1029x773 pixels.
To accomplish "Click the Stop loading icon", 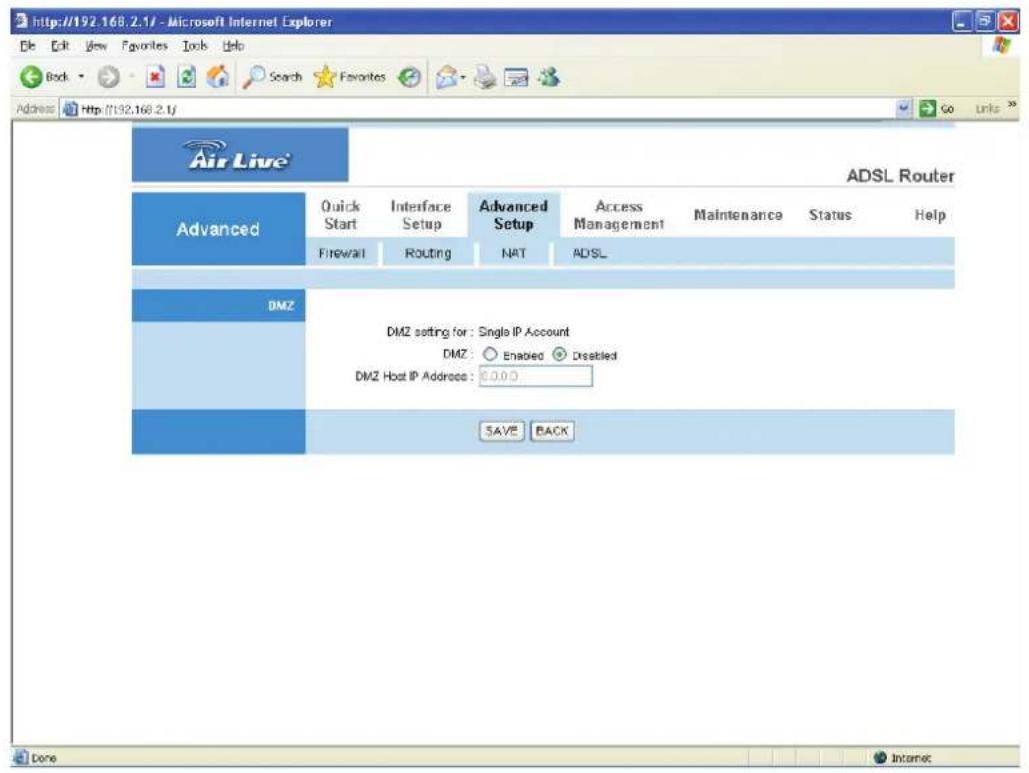I will pyautogui.click(x=155, y=77).
